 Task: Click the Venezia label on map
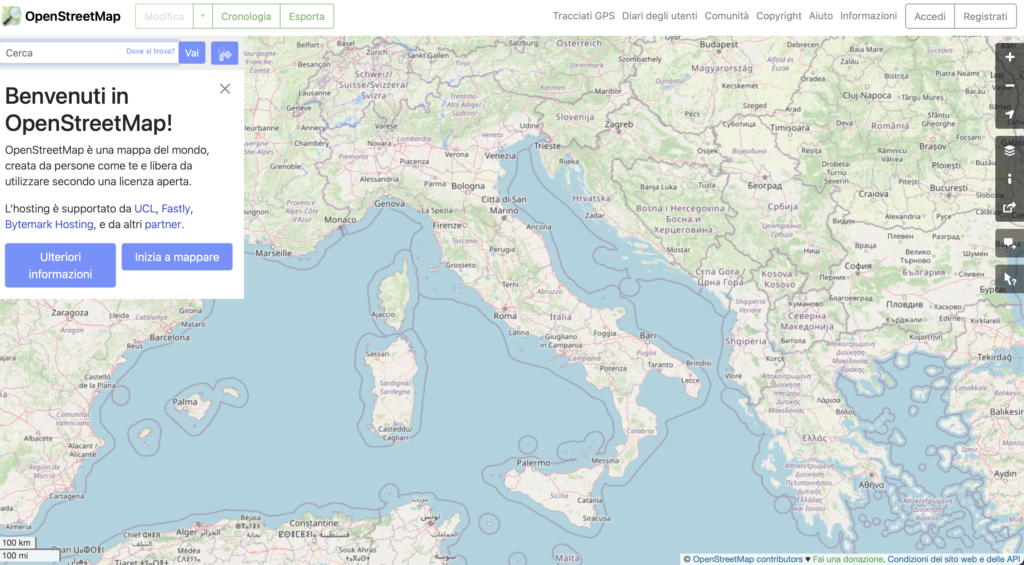coord(500,155)
